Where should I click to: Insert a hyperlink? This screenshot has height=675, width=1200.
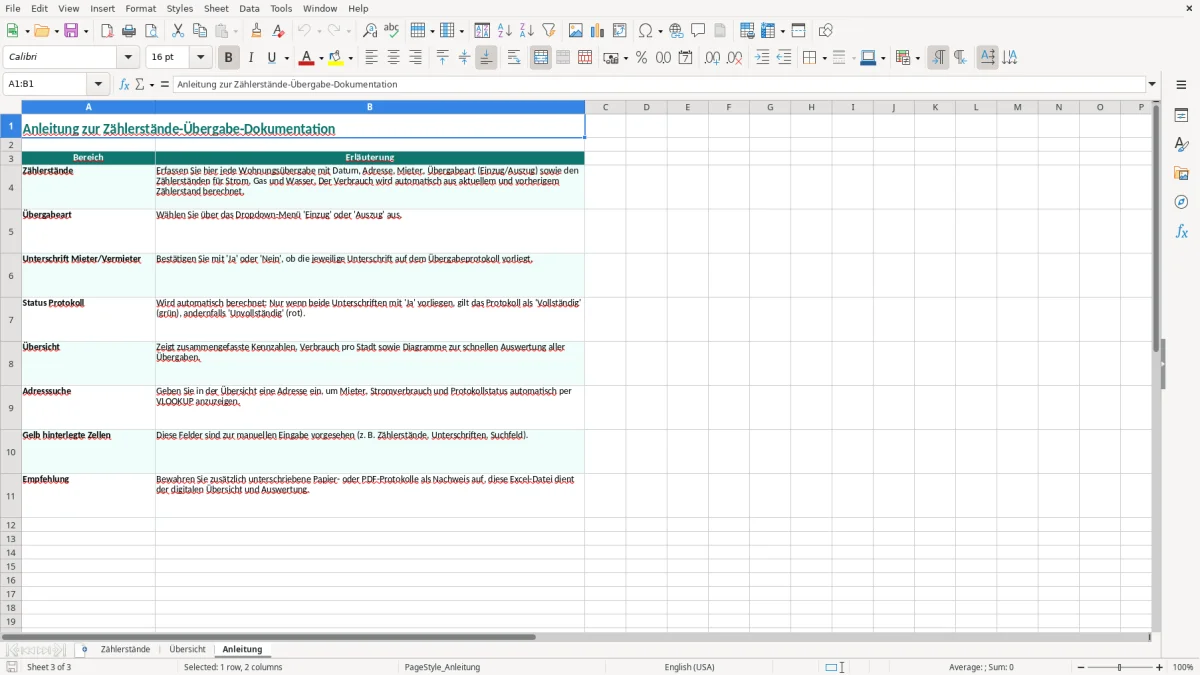(676, 31)
